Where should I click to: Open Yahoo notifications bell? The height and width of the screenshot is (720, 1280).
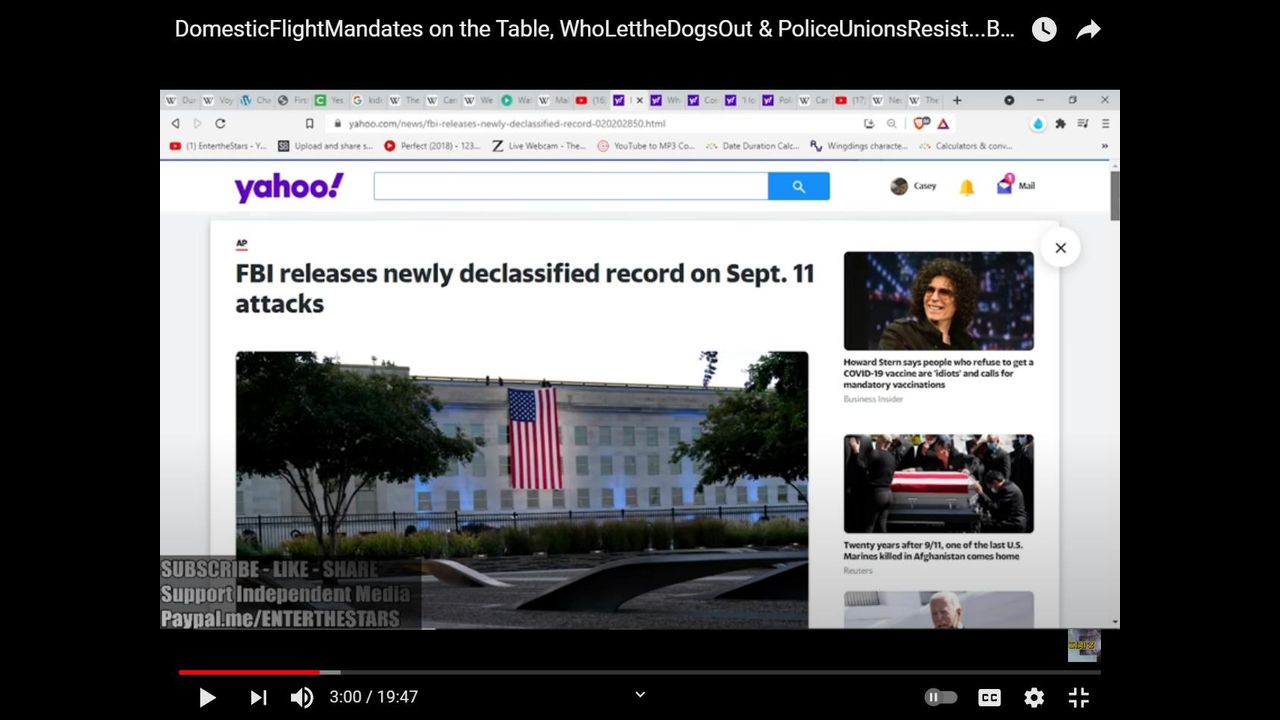coord(966,187)
